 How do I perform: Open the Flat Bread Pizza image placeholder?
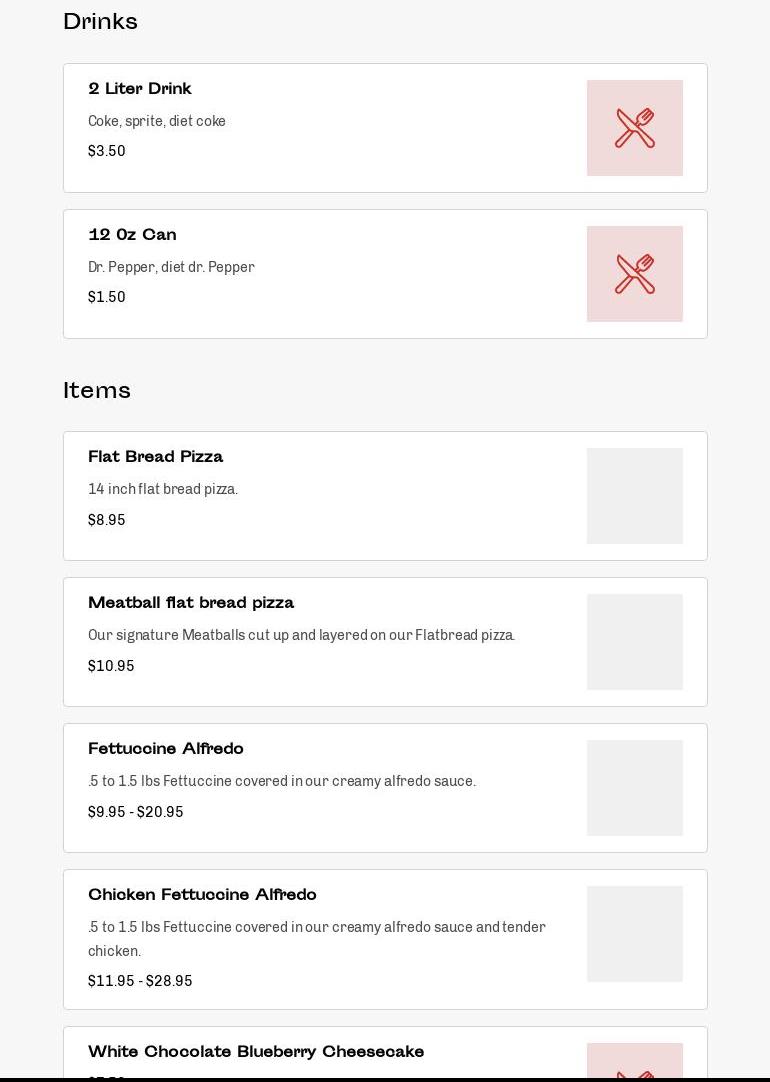click(x=634, y=496)
